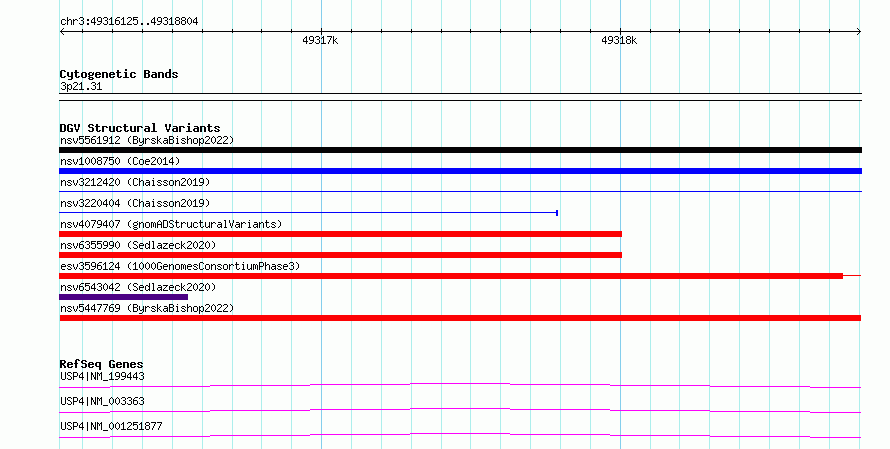The height and width of the screenshot is (449, 890).
Task: Click the chr3:49316125..49318804 coordinate label
Action: tap(129, 21)
